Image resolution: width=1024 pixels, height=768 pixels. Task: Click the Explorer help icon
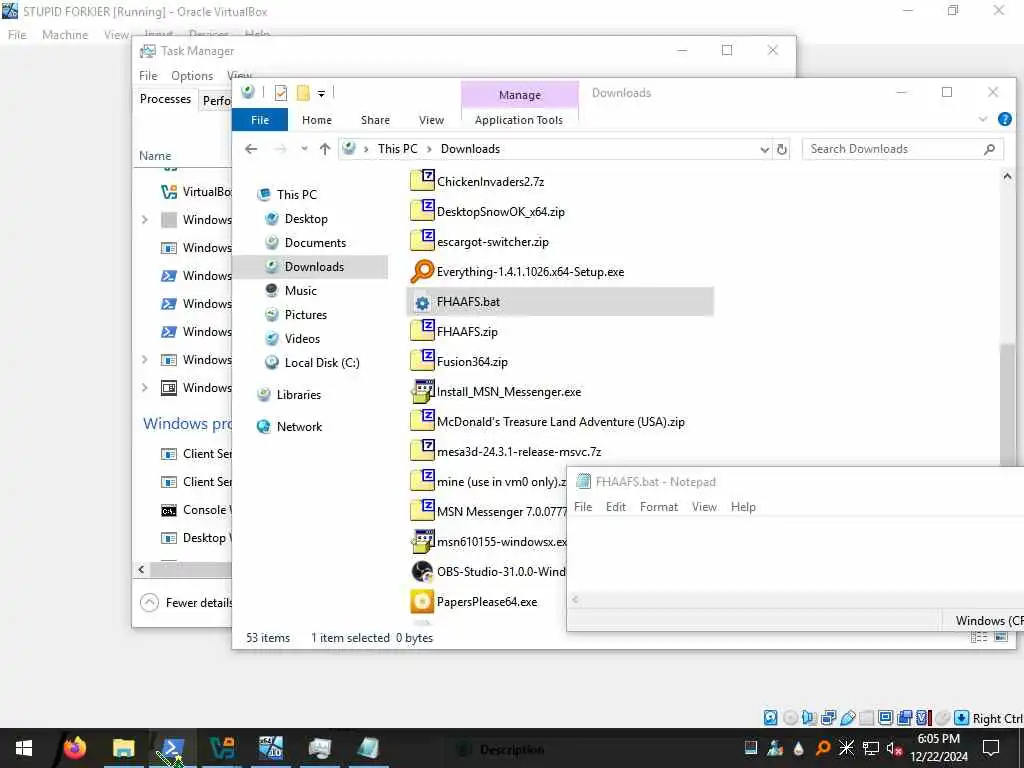point(1005,120)
